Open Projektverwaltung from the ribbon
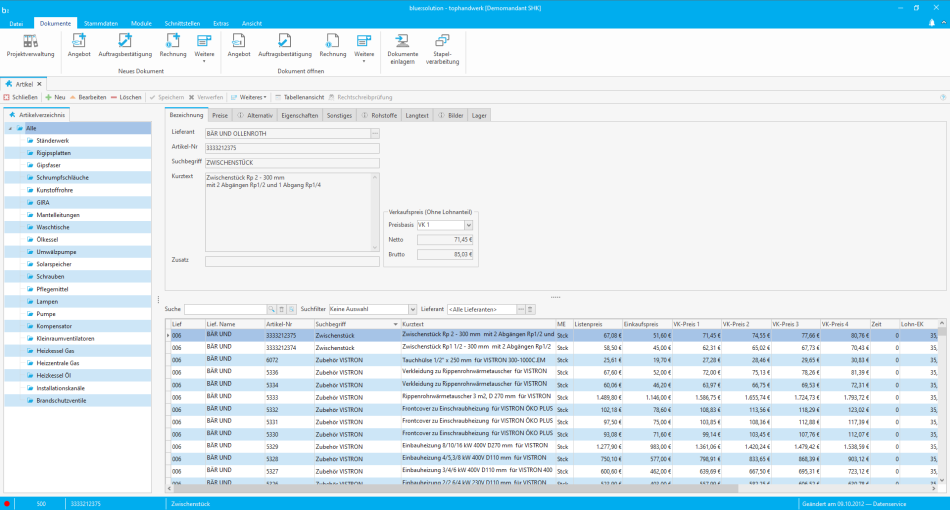 30,45
